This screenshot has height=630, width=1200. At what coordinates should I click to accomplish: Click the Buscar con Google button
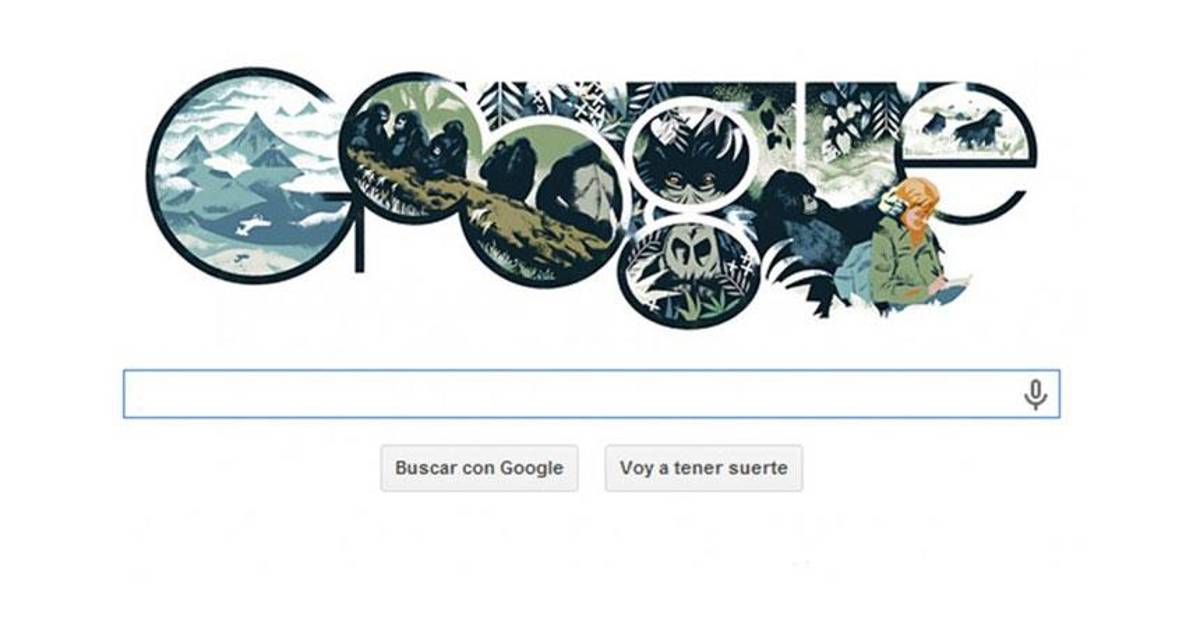(x=479, y=468)
